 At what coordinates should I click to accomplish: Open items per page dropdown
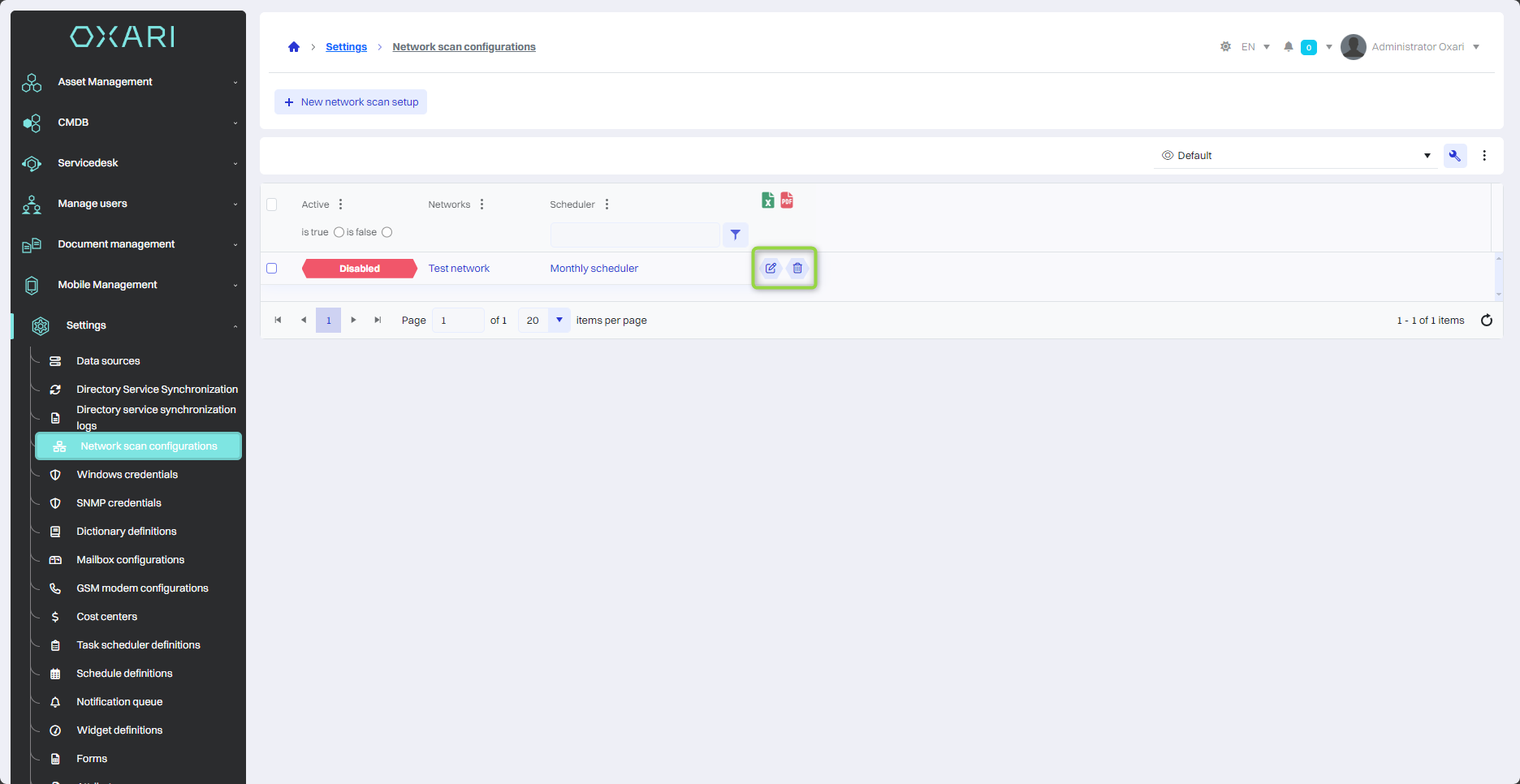point(559,321)
